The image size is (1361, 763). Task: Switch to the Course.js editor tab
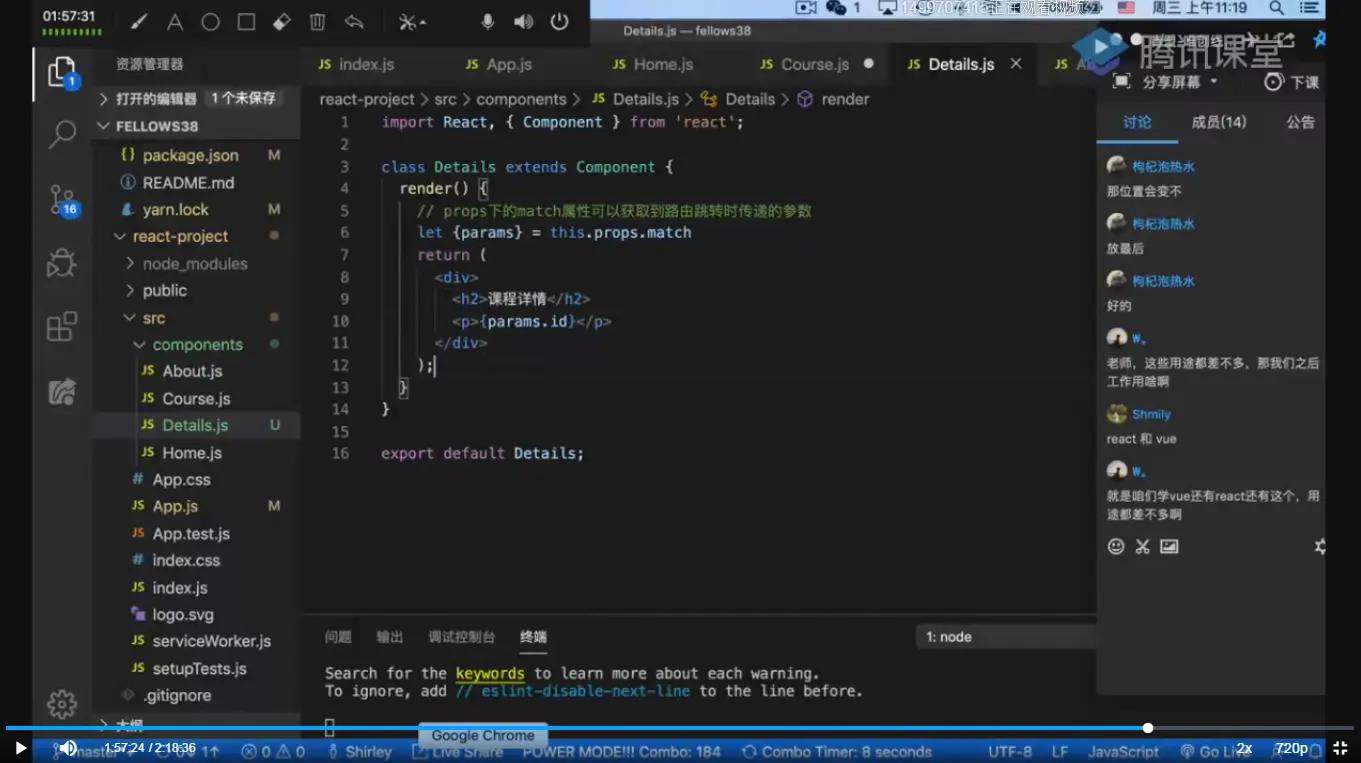point(814,64)
